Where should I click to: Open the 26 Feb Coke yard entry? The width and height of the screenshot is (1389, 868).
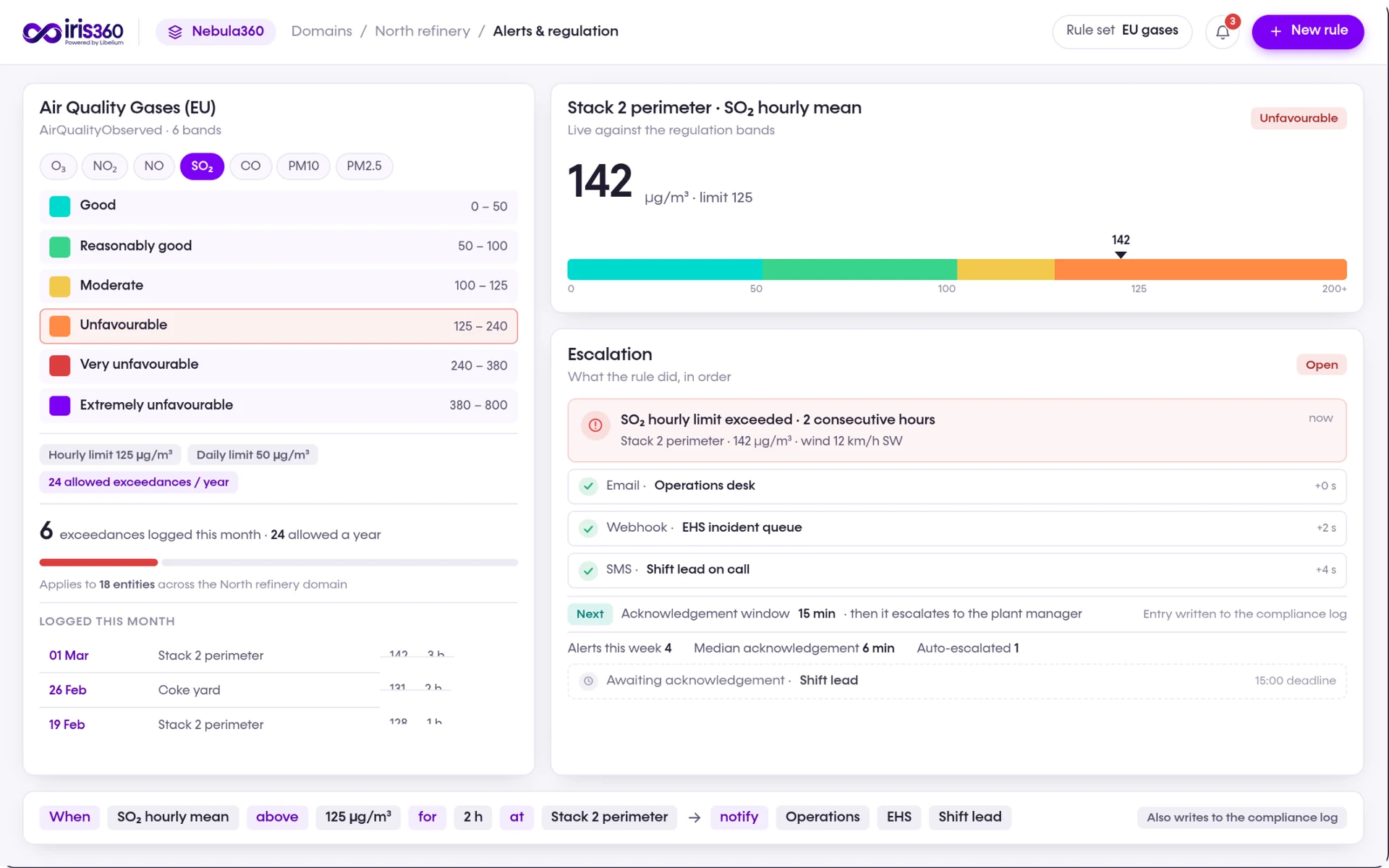tap(279, 690)
